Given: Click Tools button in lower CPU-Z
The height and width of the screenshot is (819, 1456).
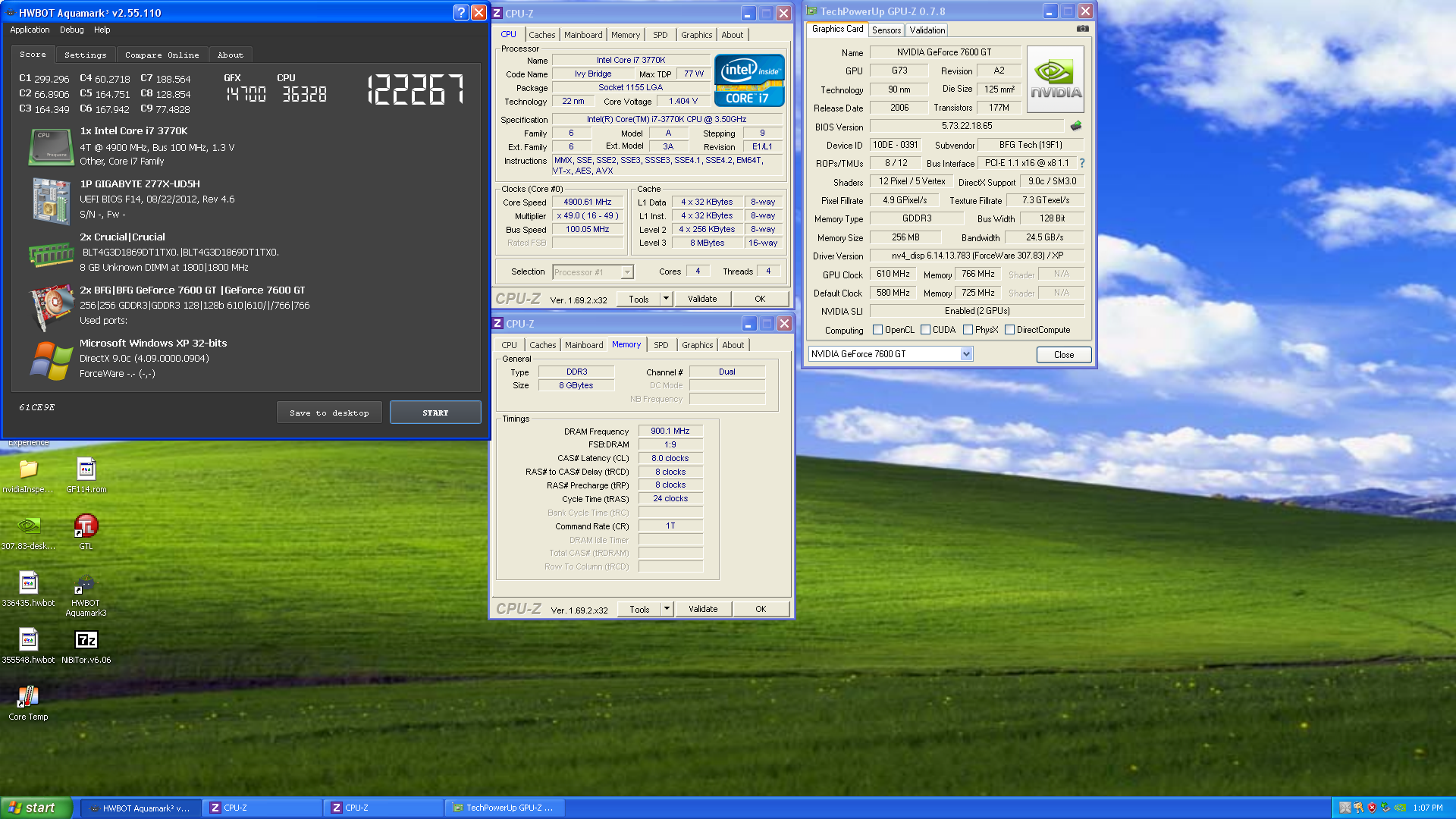Looking at the screenshot, I should tap(639, 609).
